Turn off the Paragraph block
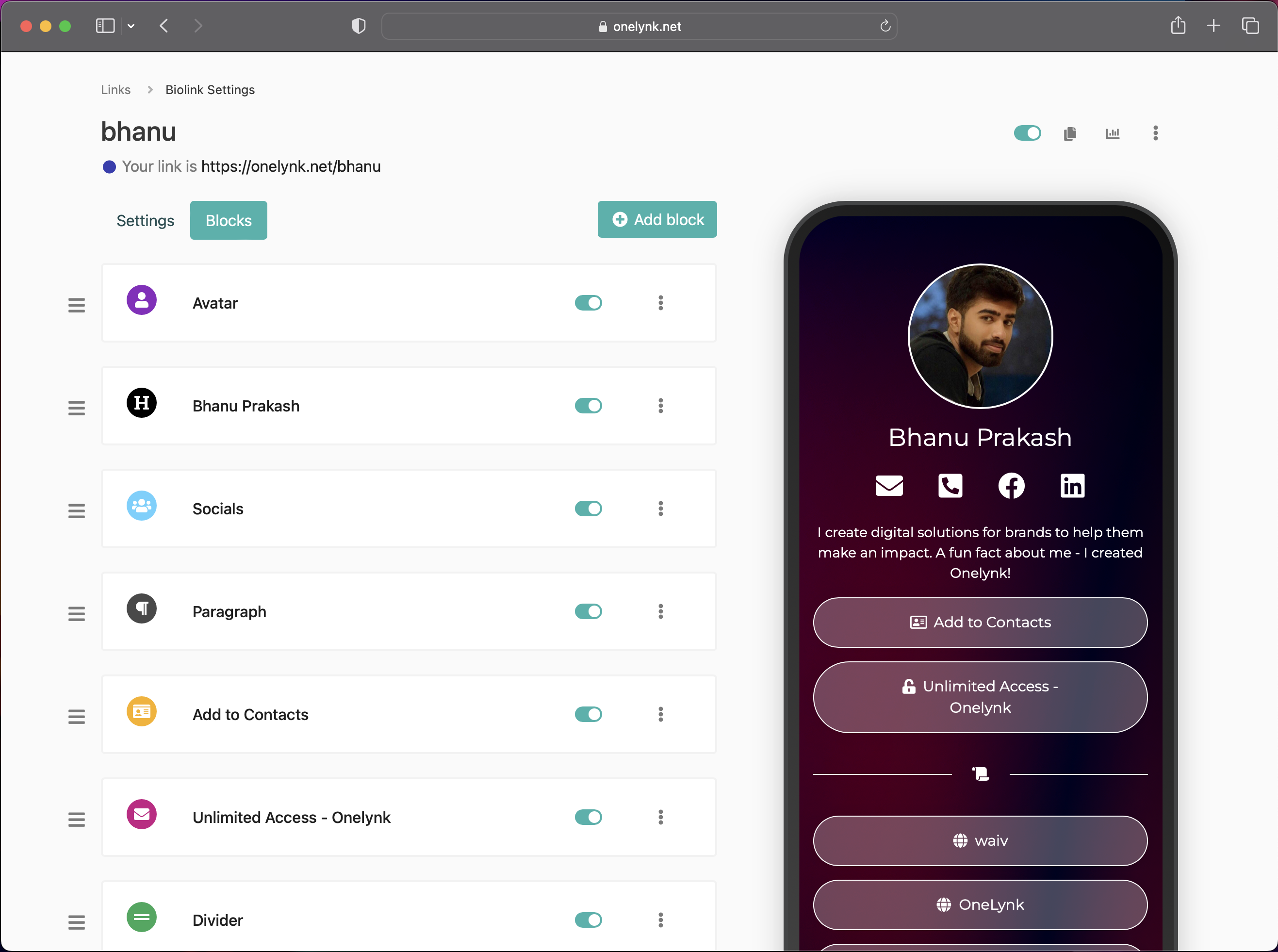 (x=588, y=611)
